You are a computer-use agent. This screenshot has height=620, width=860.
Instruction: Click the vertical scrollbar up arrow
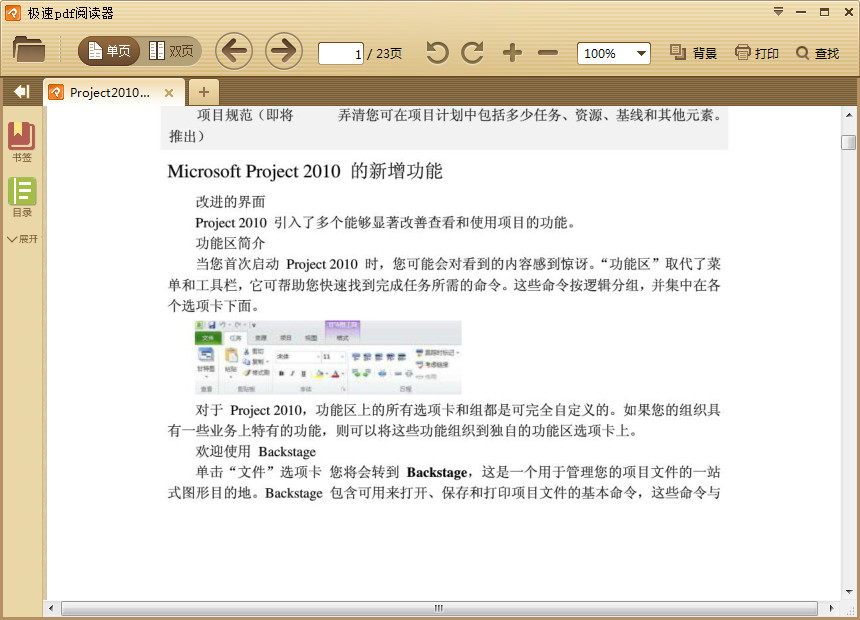click(848, 115)
